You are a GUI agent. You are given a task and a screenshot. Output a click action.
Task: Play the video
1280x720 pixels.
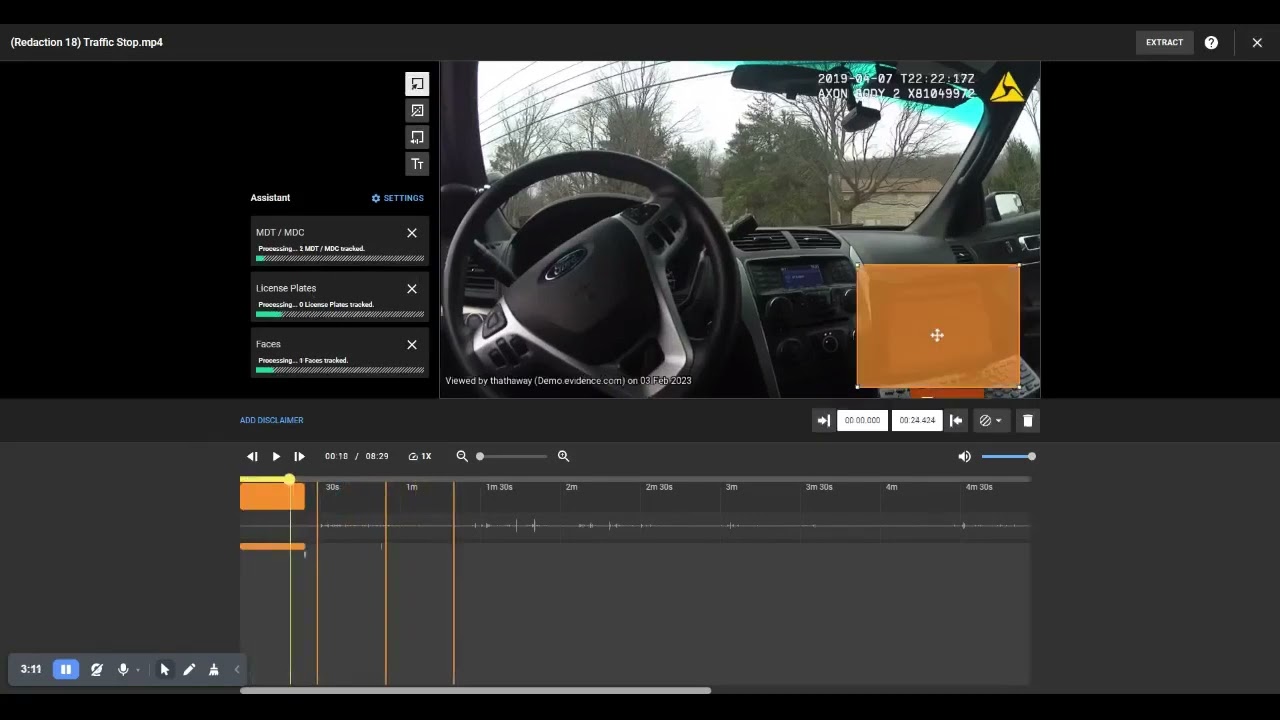(x=276, y=456)
